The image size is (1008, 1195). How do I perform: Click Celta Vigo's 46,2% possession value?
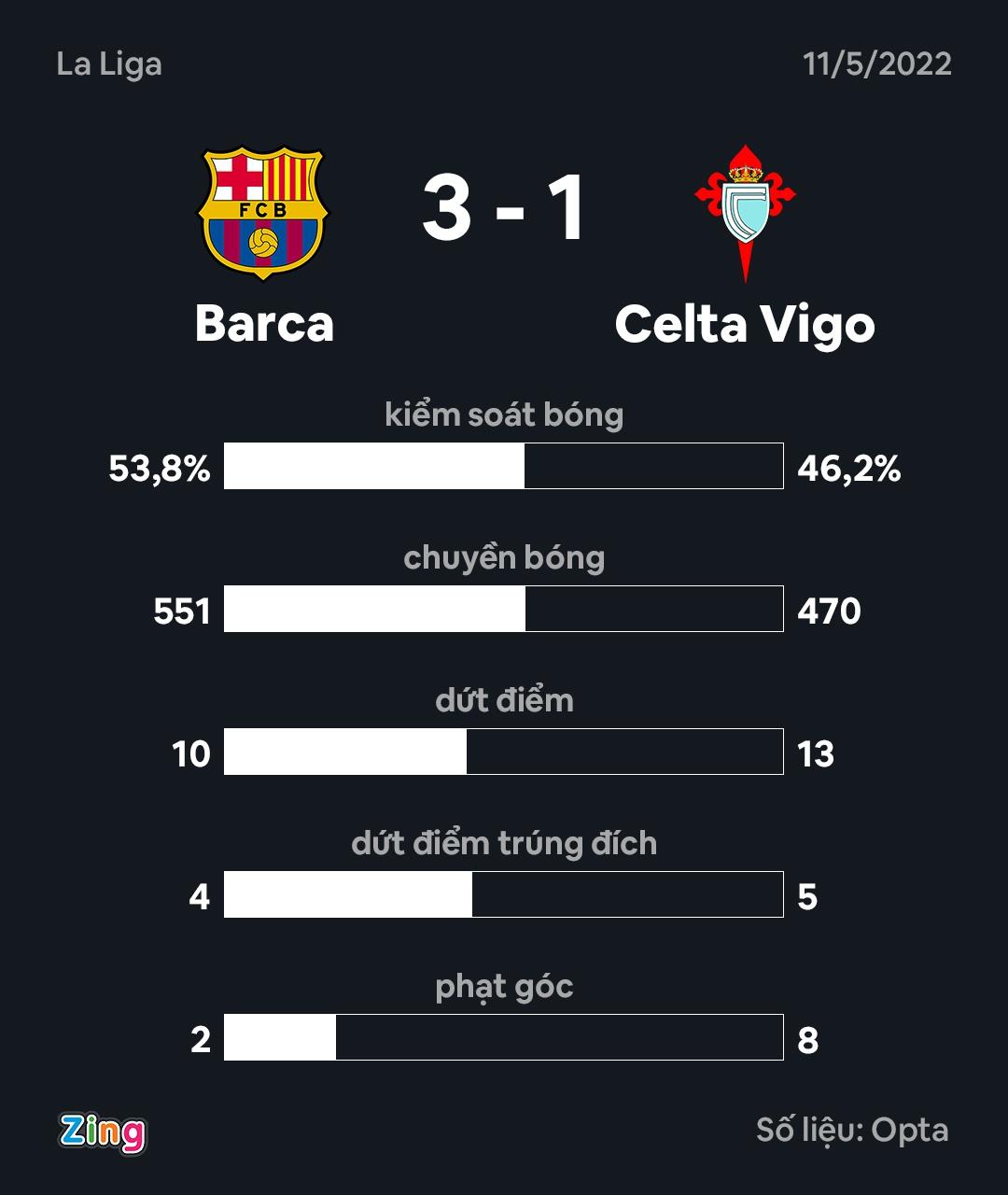[849, 469]
